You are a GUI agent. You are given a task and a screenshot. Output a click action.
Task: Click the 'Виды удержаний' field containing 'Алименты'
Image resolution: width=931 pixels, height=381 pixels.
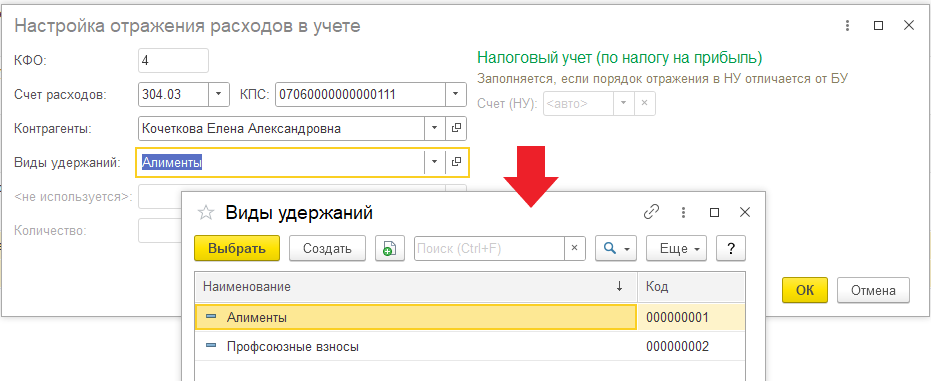pos(280,161)
